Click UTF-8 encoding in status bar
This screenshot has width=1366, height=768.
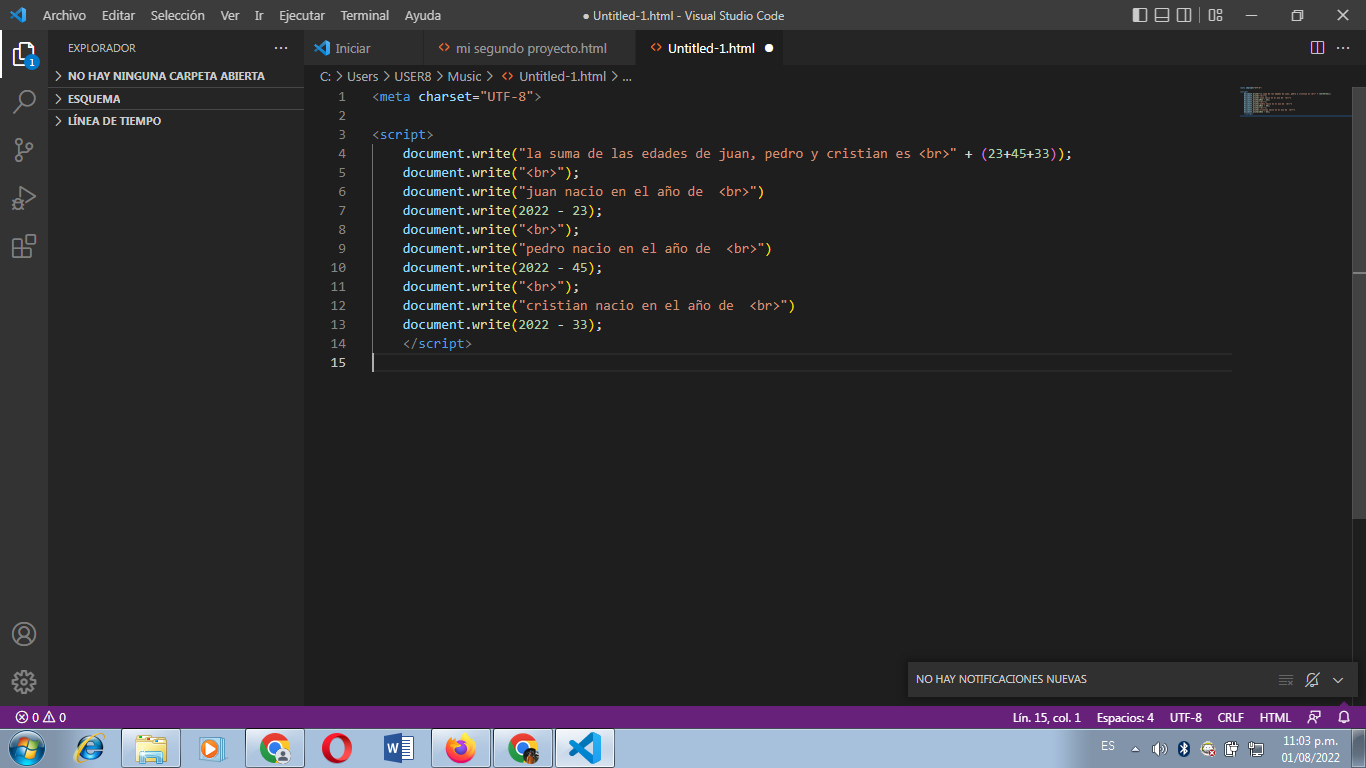coord(1186,717)
